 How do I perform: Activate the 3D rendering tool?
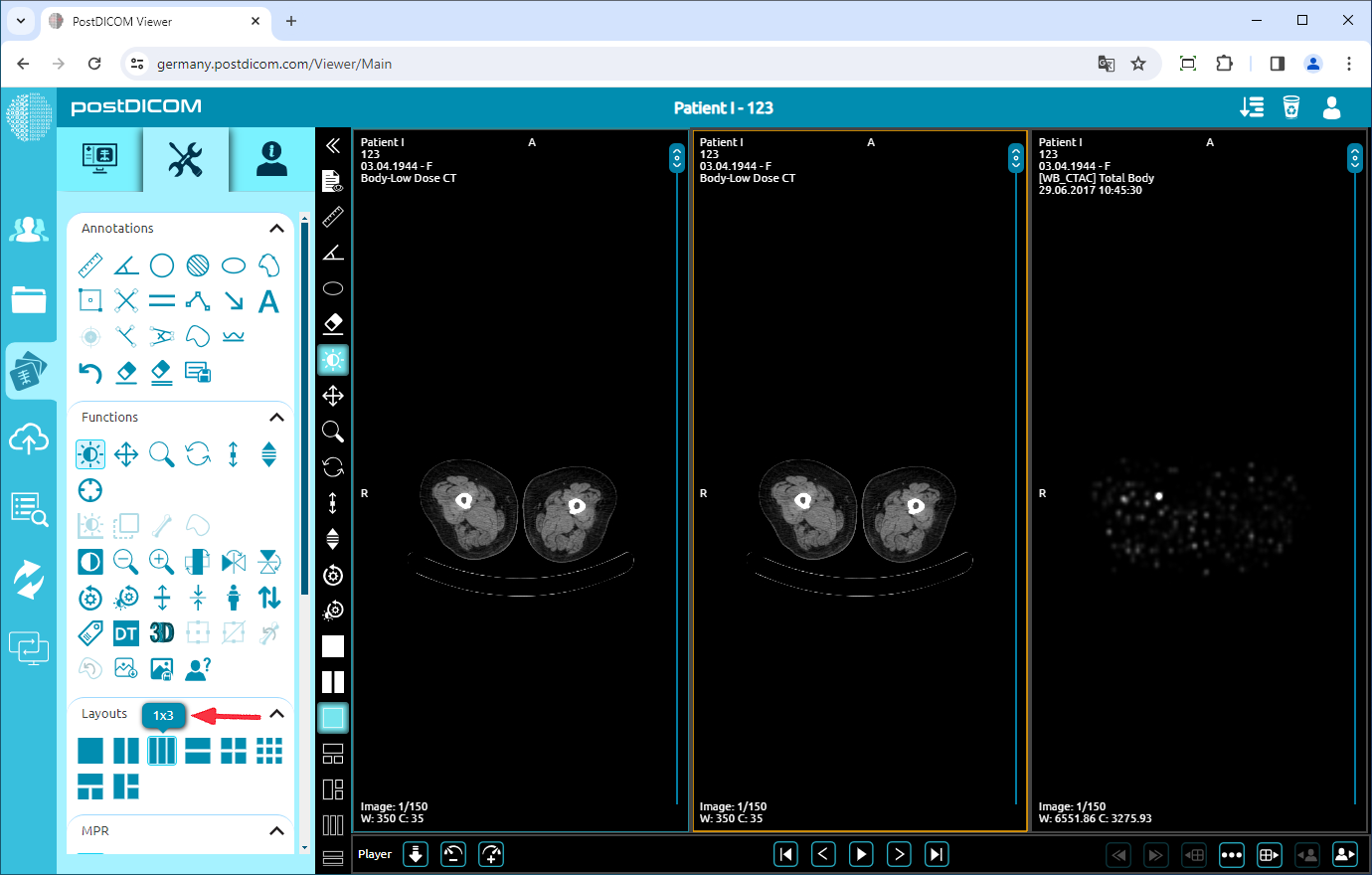(x=161, y=632)
